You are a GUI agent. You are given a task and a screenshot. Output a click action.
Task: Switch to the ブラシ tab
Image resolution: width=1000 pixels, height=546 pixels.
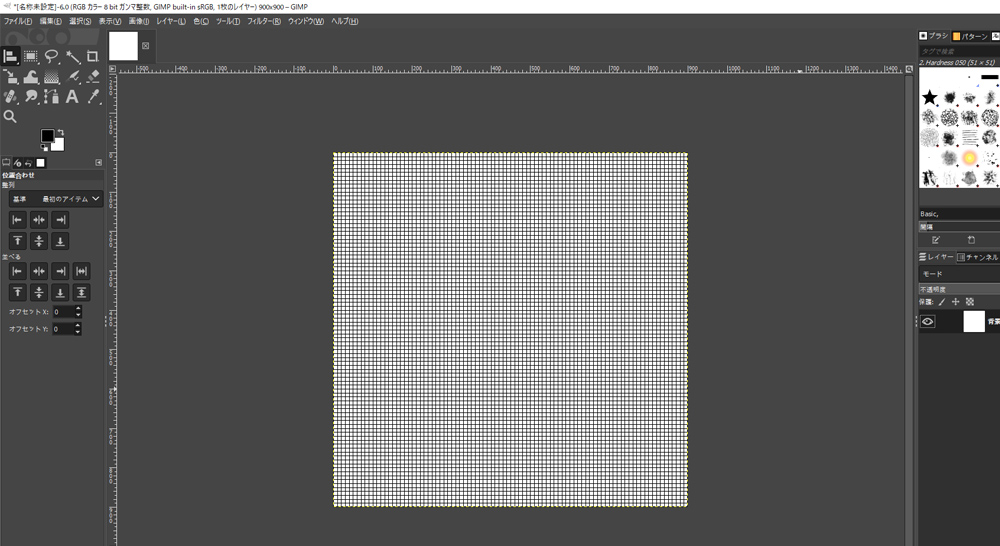(x=934, y=36)
